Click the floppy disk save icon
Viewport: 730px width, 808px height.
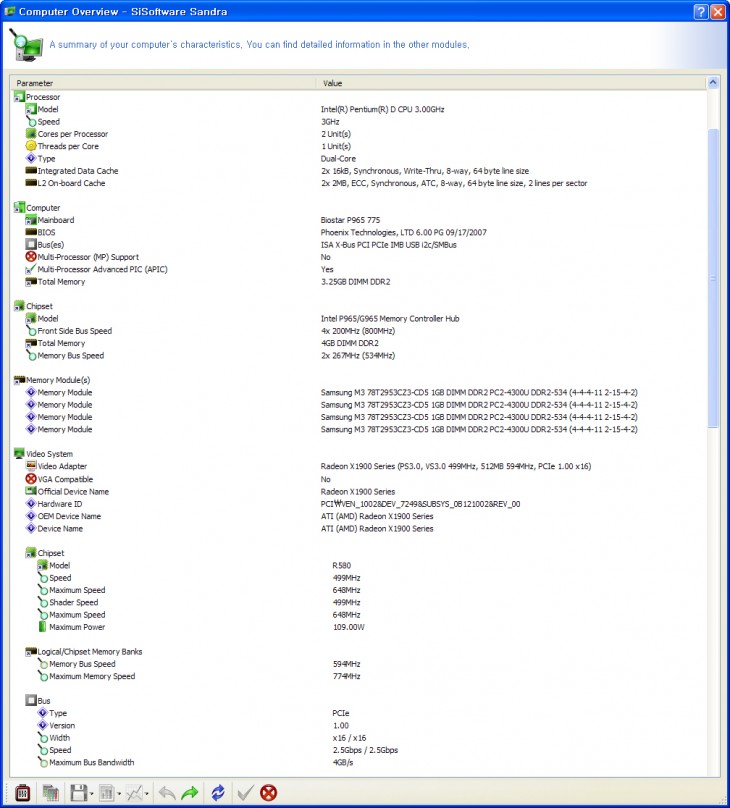[x=78, y=793]
